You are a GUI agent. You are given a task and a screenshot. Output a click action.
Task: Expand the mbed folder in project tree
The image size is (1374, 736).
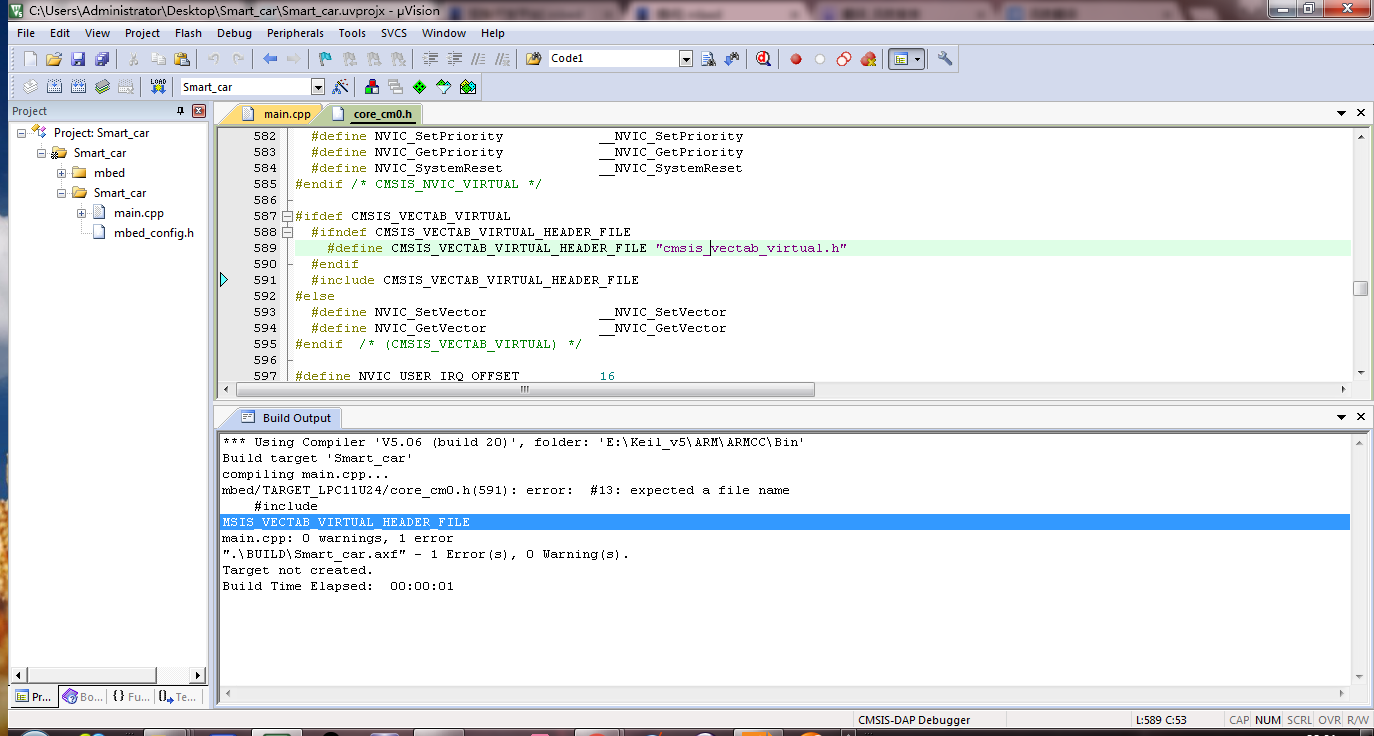point(62,173)
